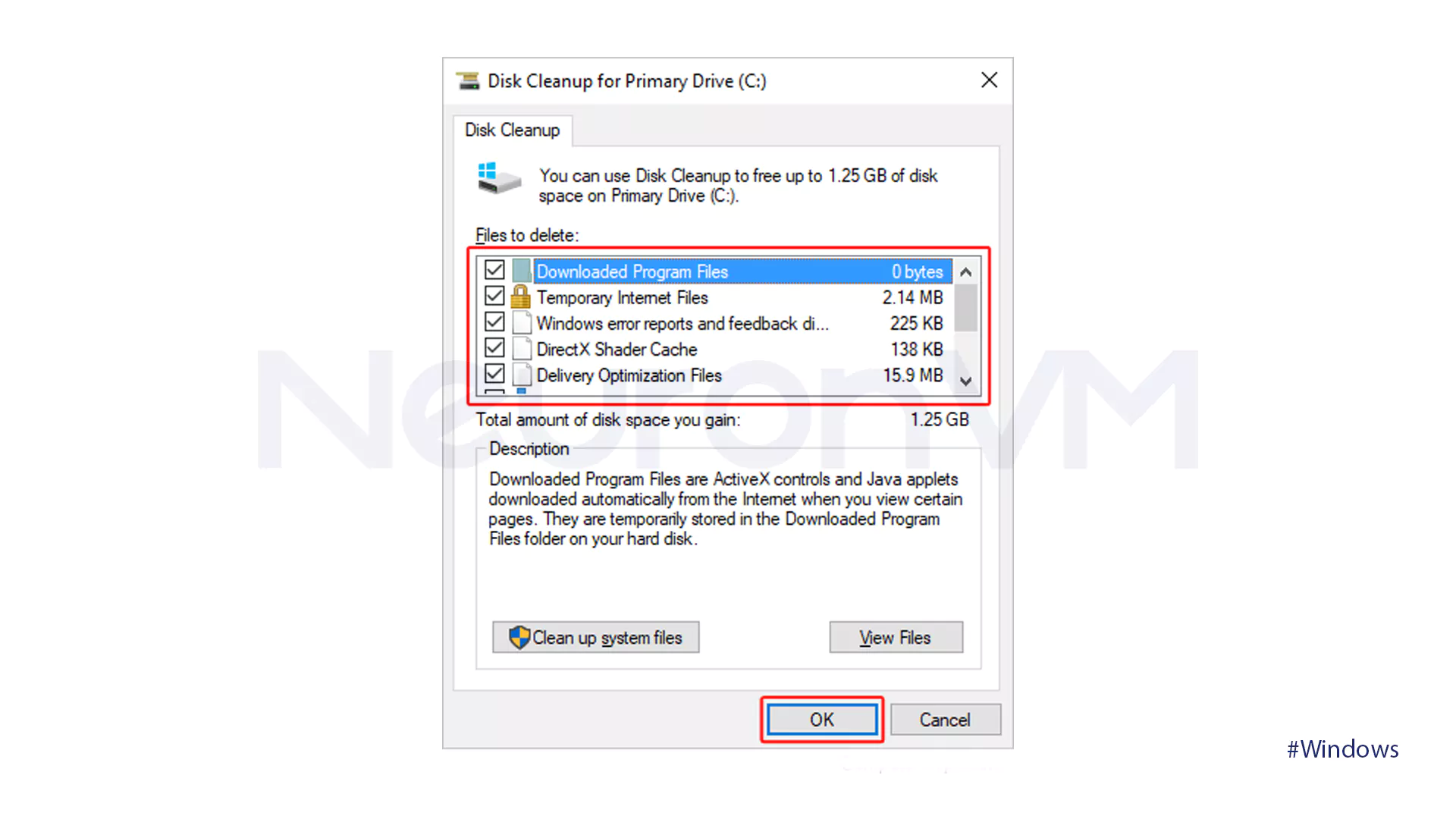
Task: Toggle Delivery Optimization Files checkbox
Action: pos(494,374)
